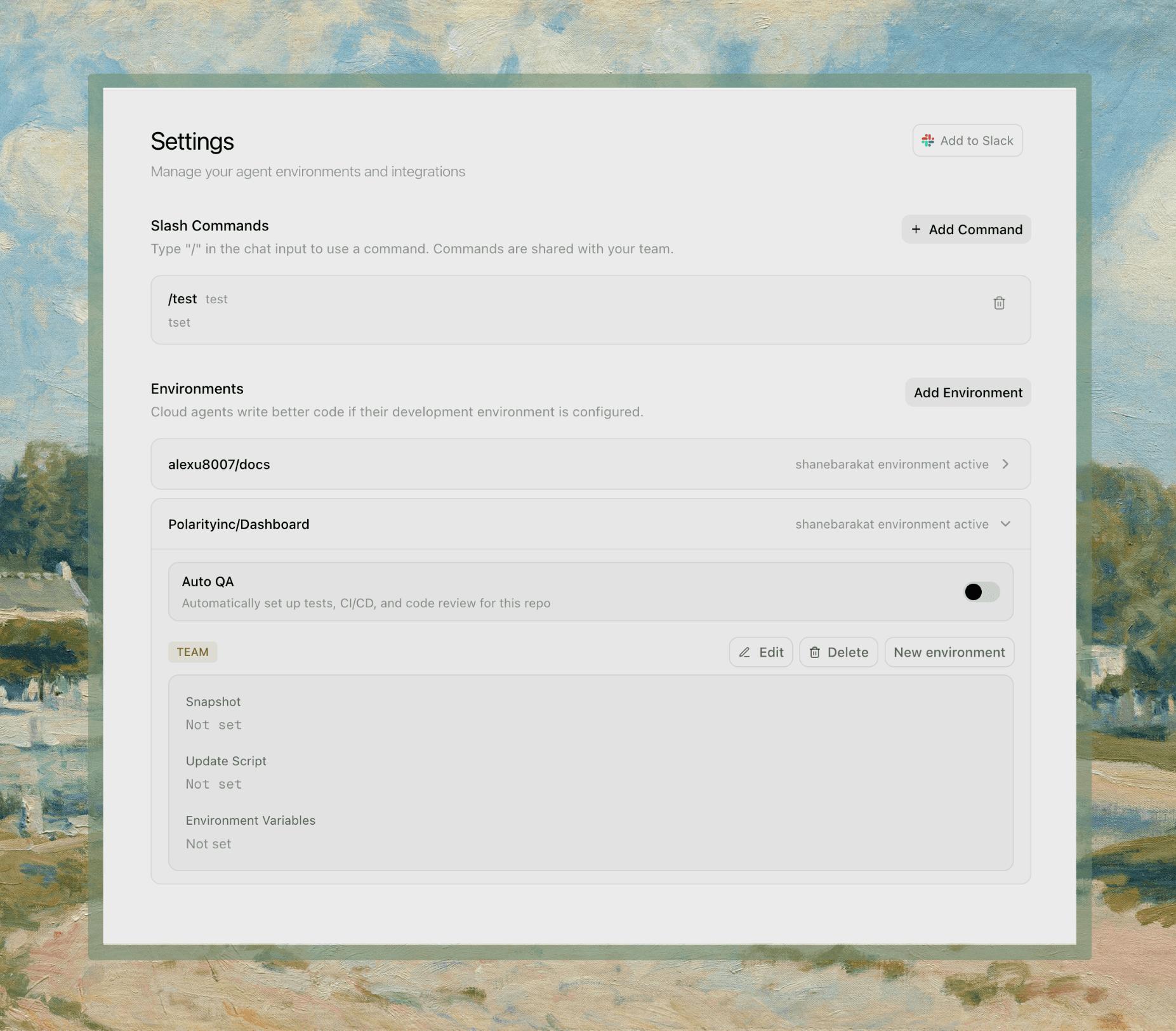Click the Auto QA title text
This screenshot has width=1176, height=1031.
[208, 582]
